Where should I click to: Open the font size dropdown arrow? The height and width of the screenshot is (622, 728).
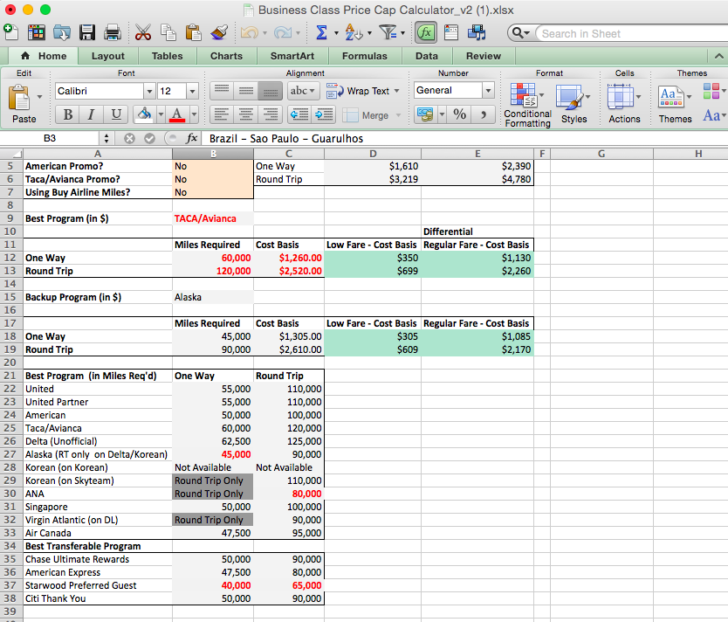click(193, 91)
